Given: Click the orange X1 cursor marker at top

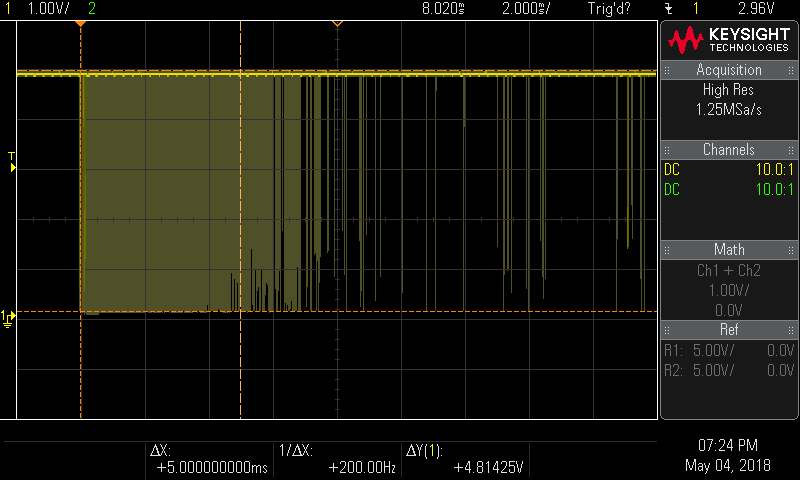Looking at the screenshot, I should [80, 24].
